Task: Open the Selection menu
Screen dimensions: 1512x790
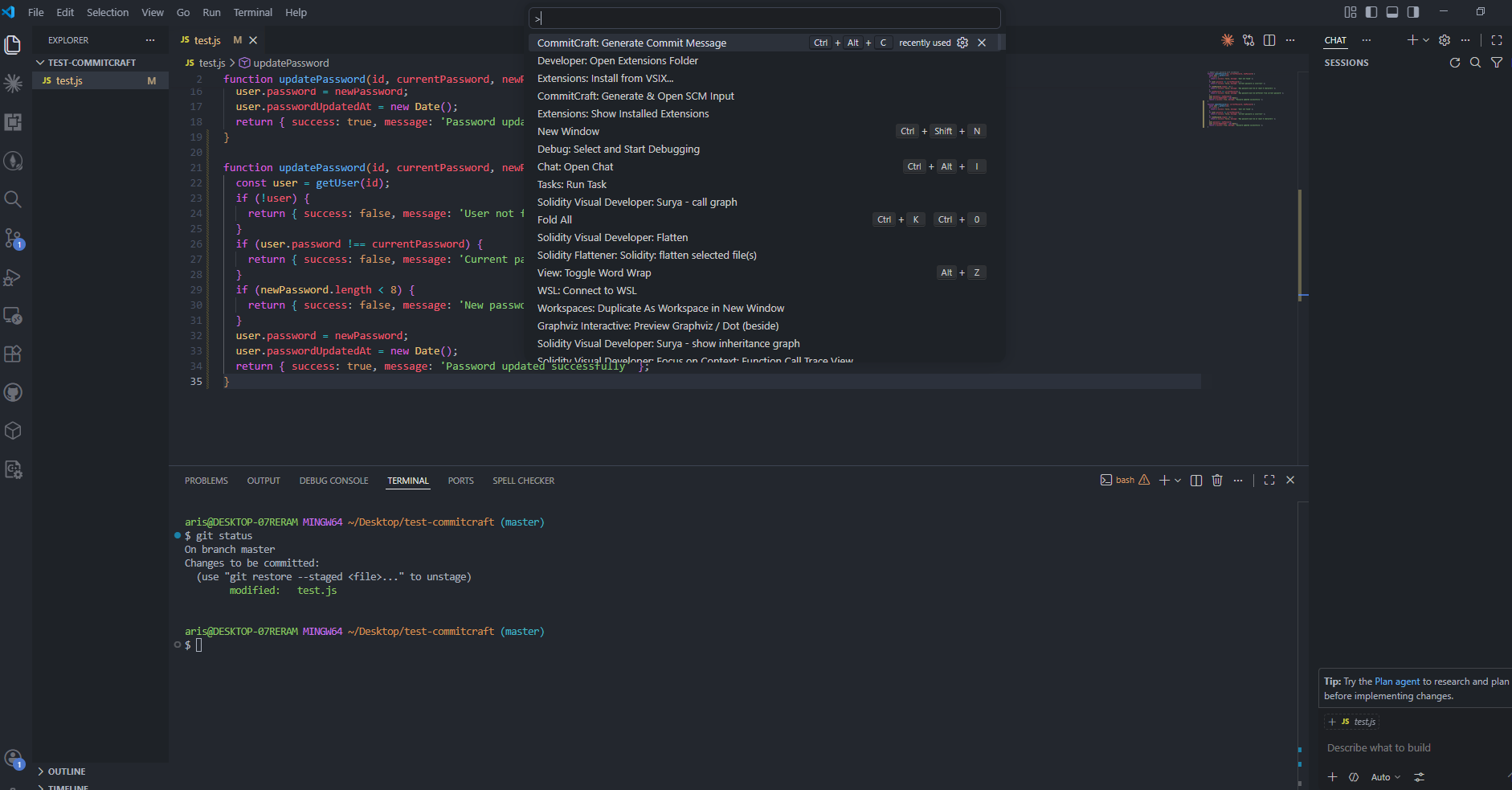Action: pyautogui.click(x=108, y=12)
